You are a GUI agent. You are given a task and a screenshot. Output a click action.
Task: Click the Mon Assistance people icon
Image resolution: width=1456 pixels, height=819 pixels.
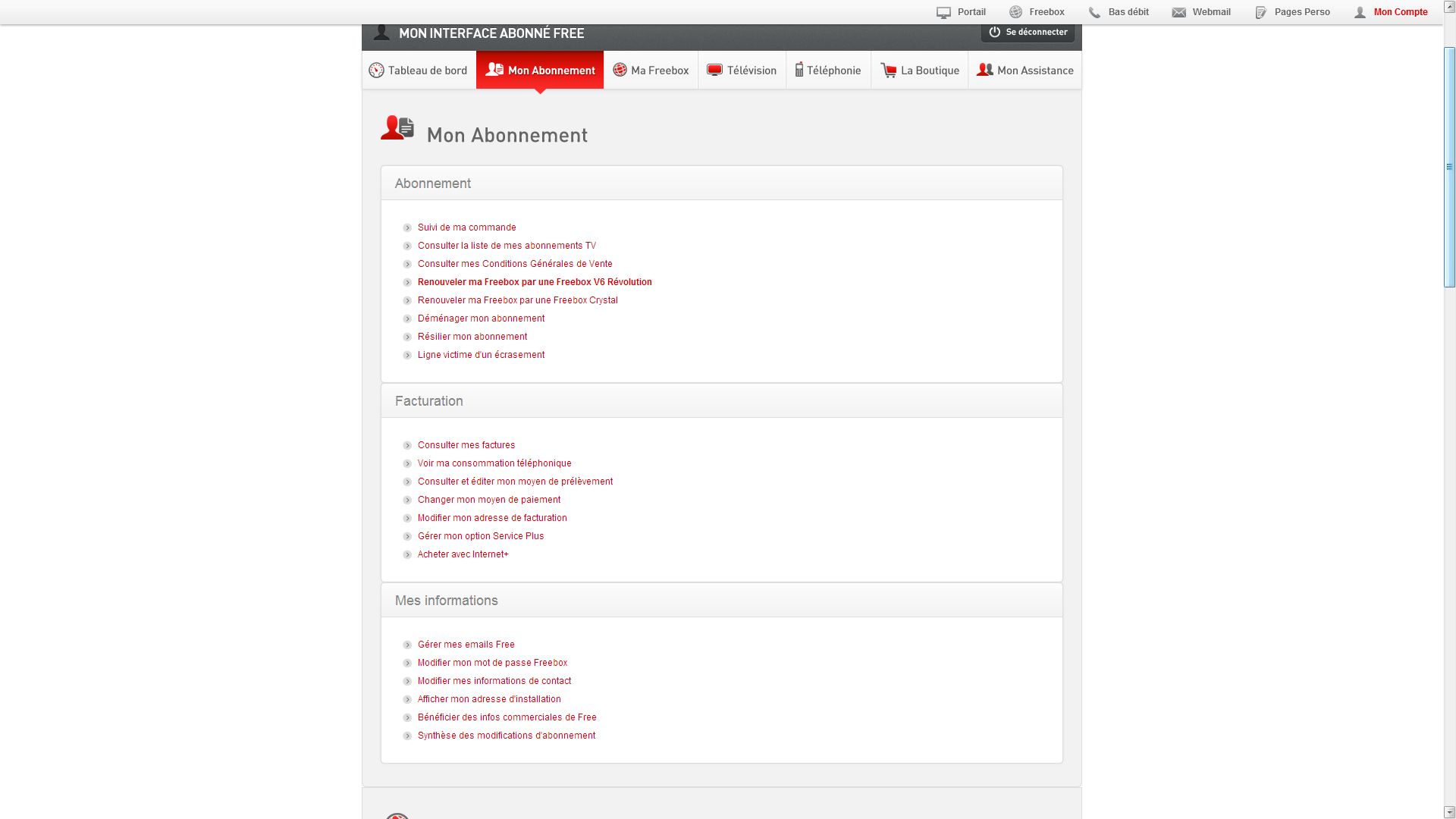click(984, 70)
